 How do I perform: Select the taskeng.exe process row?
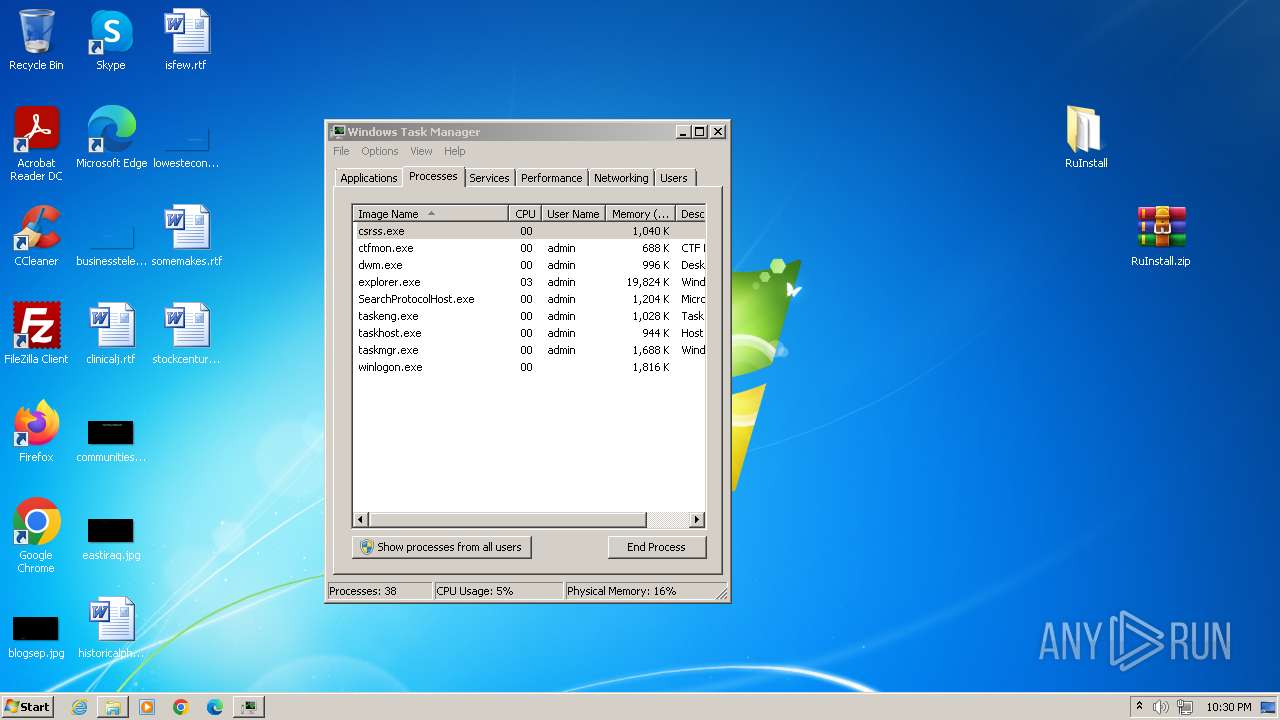pos(529,316)
